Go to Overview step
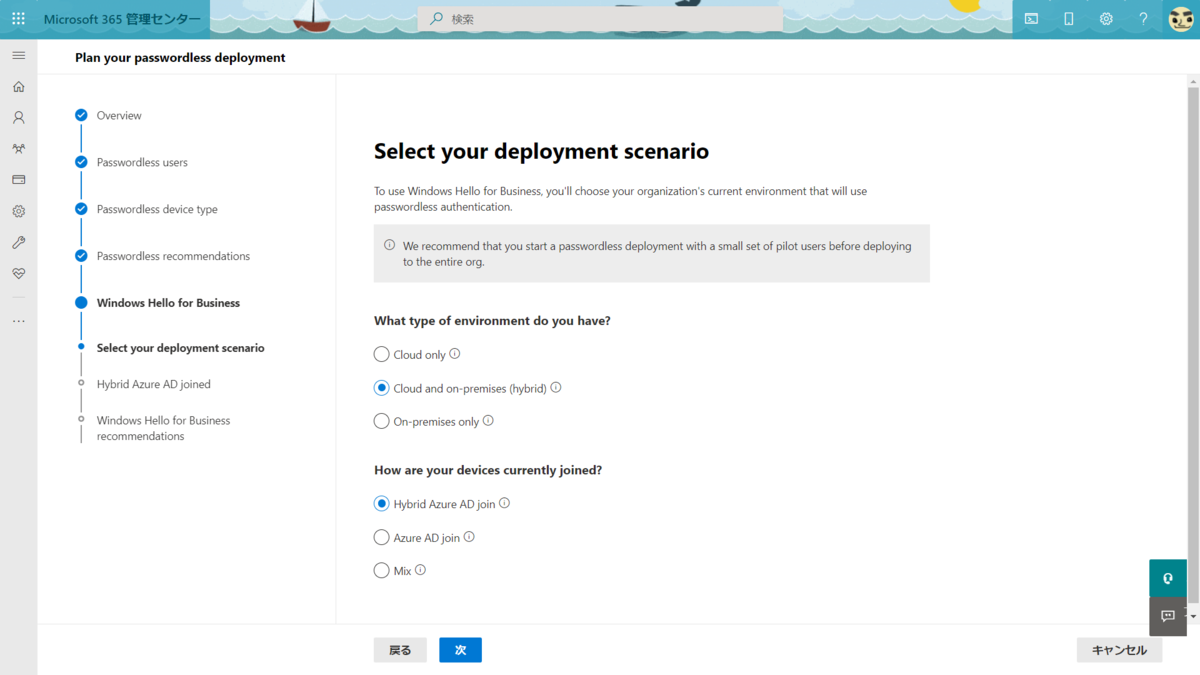 (x=119, y=116)
